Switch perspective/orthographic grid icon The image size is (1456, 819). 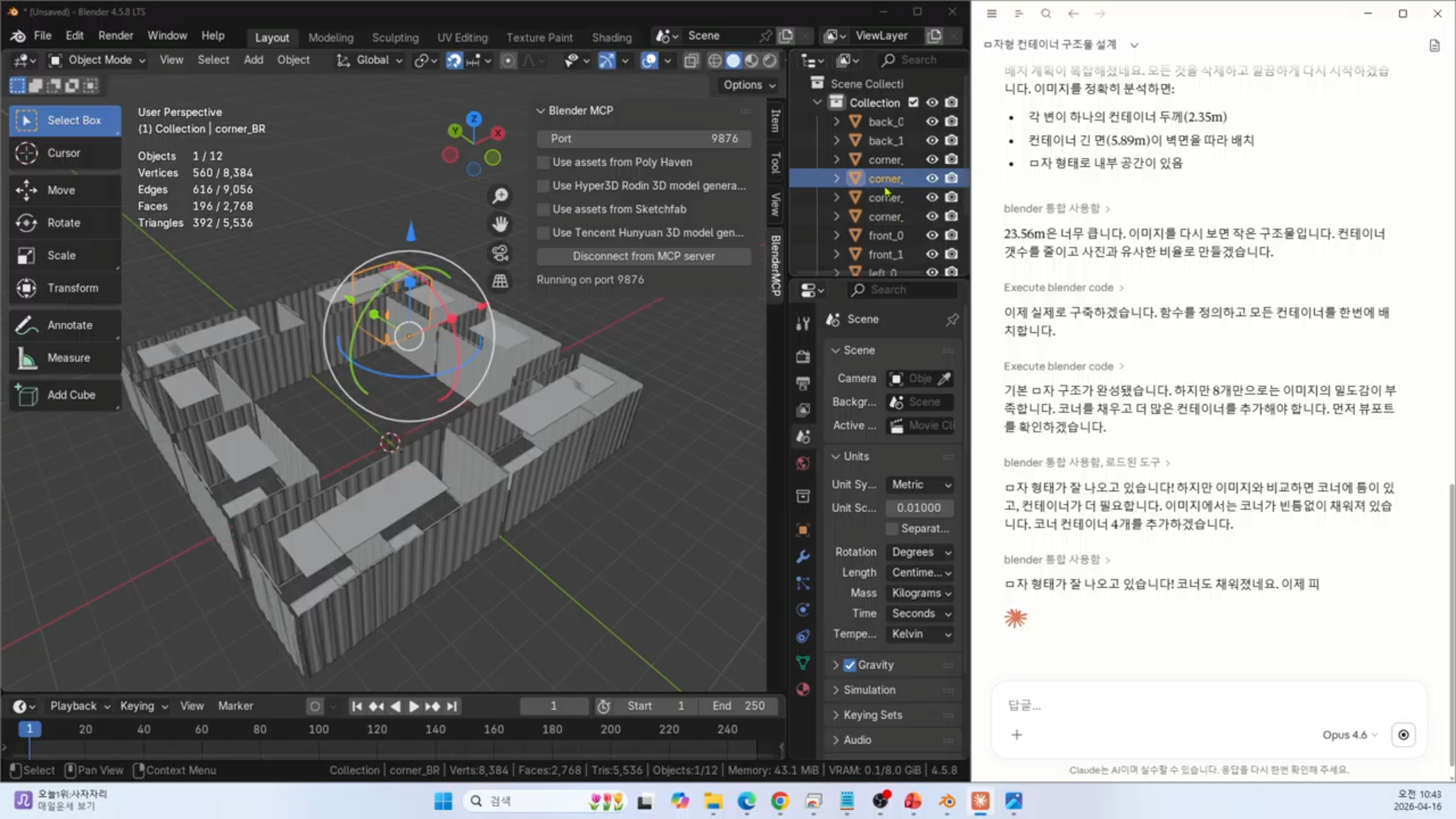[500, 281]
